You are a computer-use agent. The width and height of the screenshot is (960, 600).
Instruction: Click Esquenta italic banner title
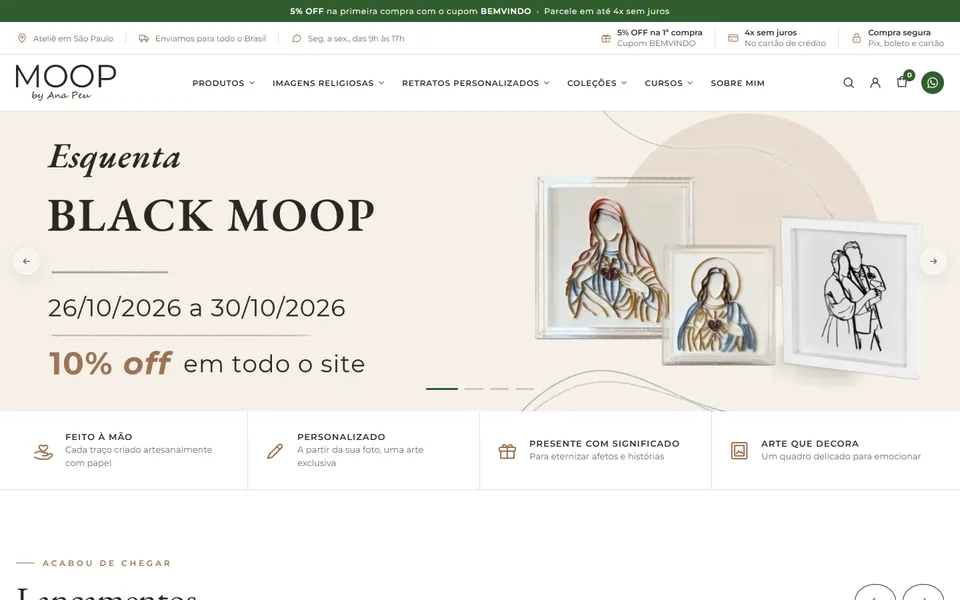(114, 157)
